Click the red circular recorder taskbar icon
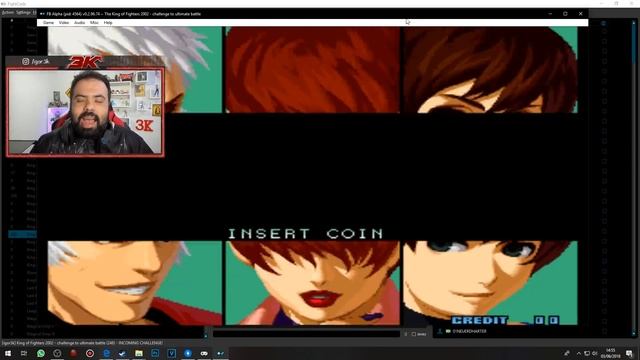640x360 pixels. point(90,353)
